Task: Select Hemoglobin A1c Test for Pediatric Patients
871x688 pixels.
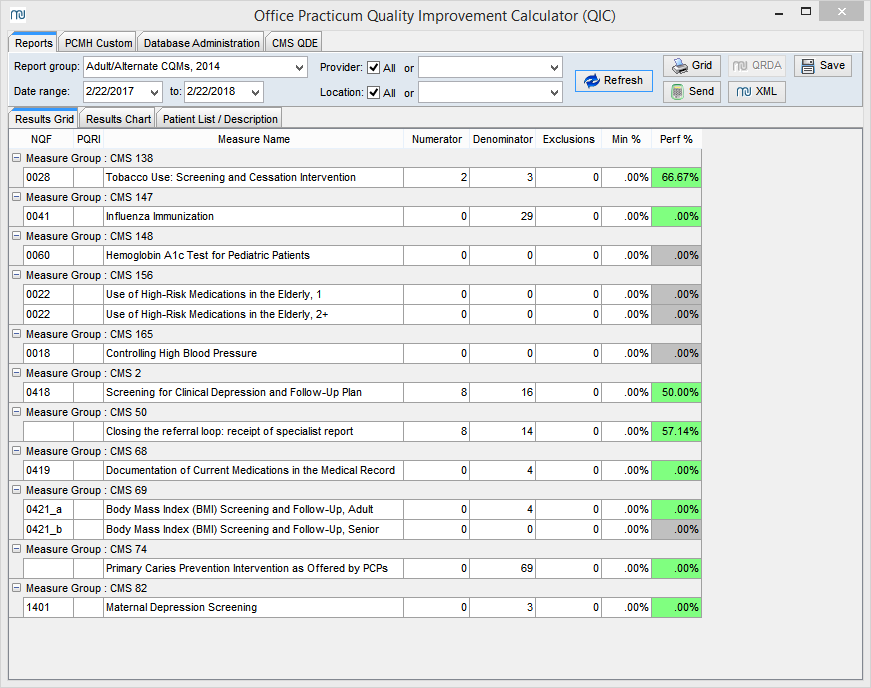Action: [362, 255]
